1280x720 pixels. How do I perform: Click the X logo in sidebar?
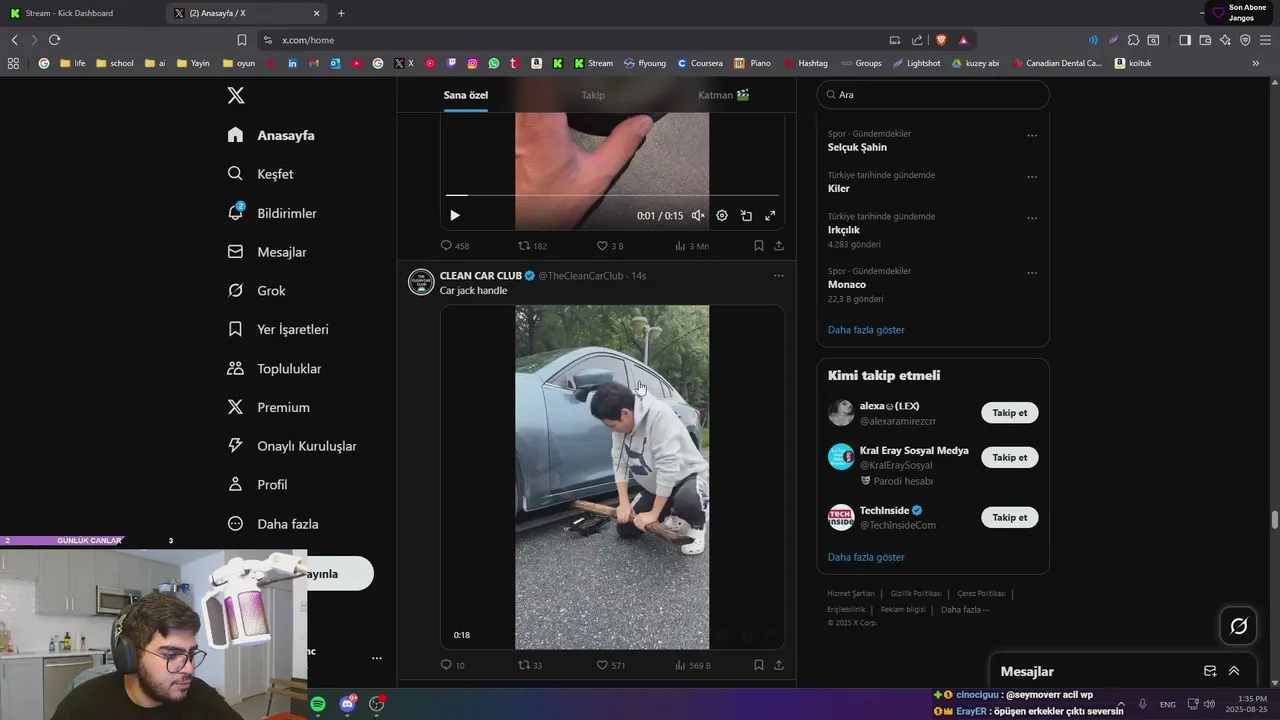[x=236, y=95]
